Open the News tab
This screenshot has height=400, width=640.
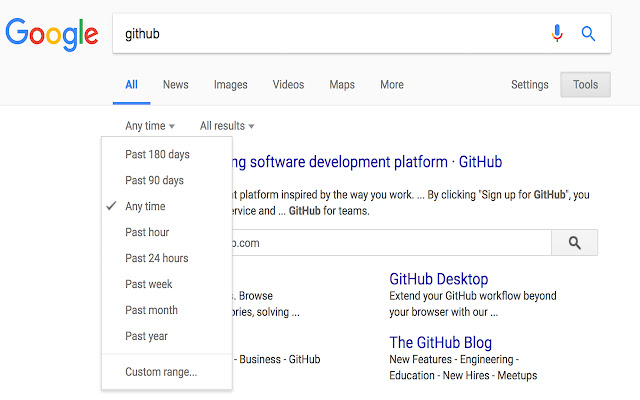coord(176,85)
